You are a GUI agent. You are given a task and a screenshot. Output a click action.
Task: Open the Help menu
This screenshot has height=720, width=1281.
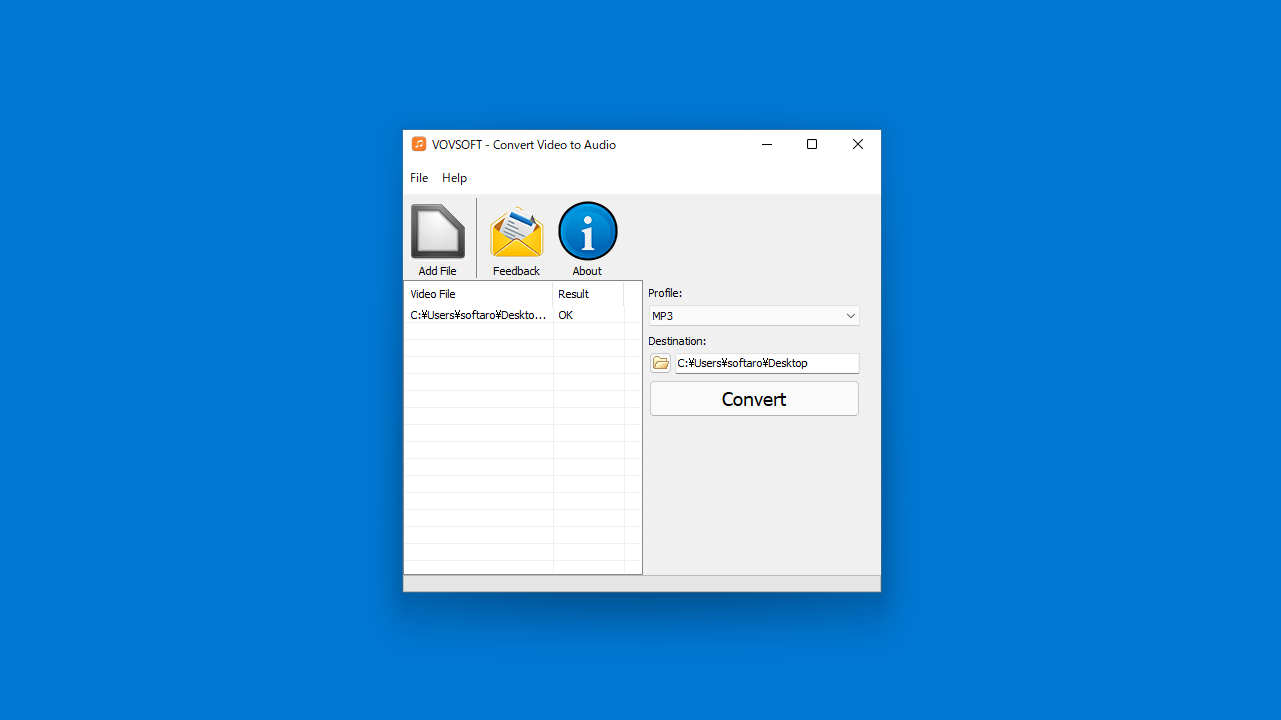455,178
